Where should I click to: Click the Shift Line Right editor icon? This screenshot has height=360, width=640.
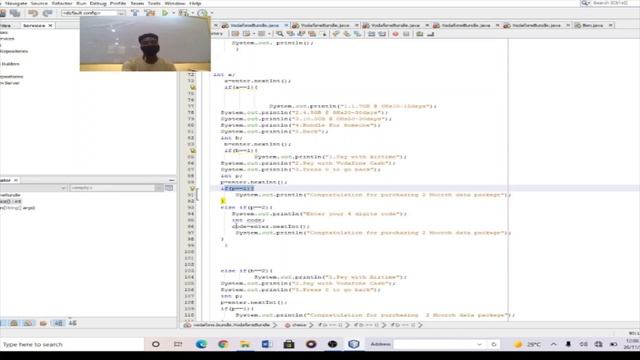tap(382, 34)
